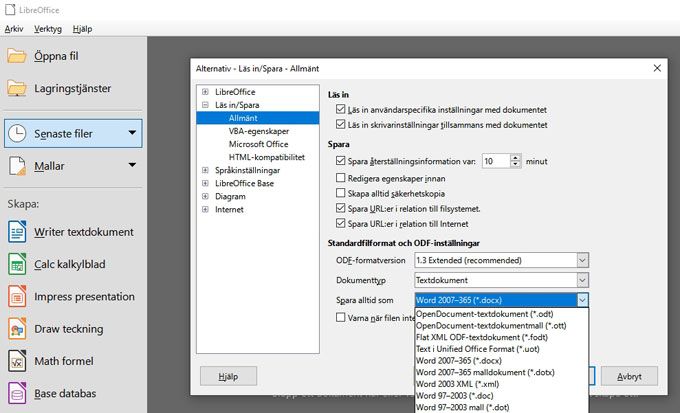Open the Hjälp menu in menu bar
The width and height of the screenshot is (680, 413).
82,29
